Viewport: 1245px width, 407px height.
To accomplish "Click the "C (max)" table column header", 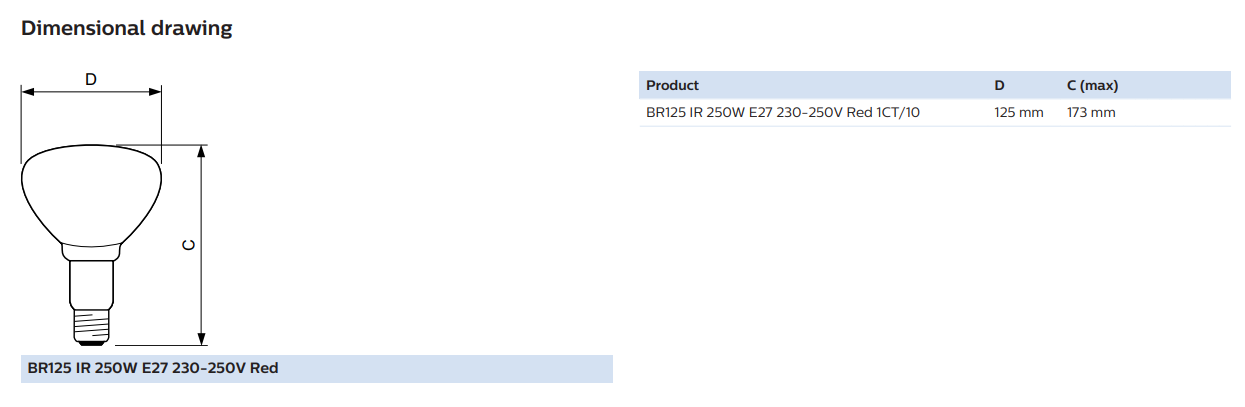I will [x=1092, y=85].
